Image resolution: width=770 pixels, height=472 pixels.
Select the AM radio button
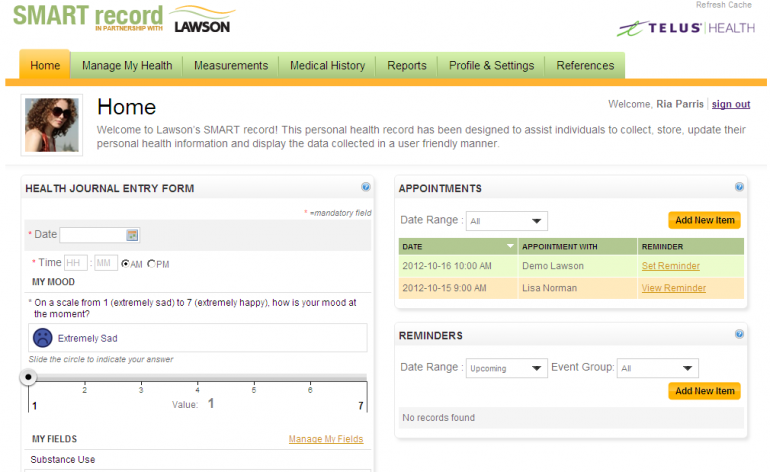point(125,264)
